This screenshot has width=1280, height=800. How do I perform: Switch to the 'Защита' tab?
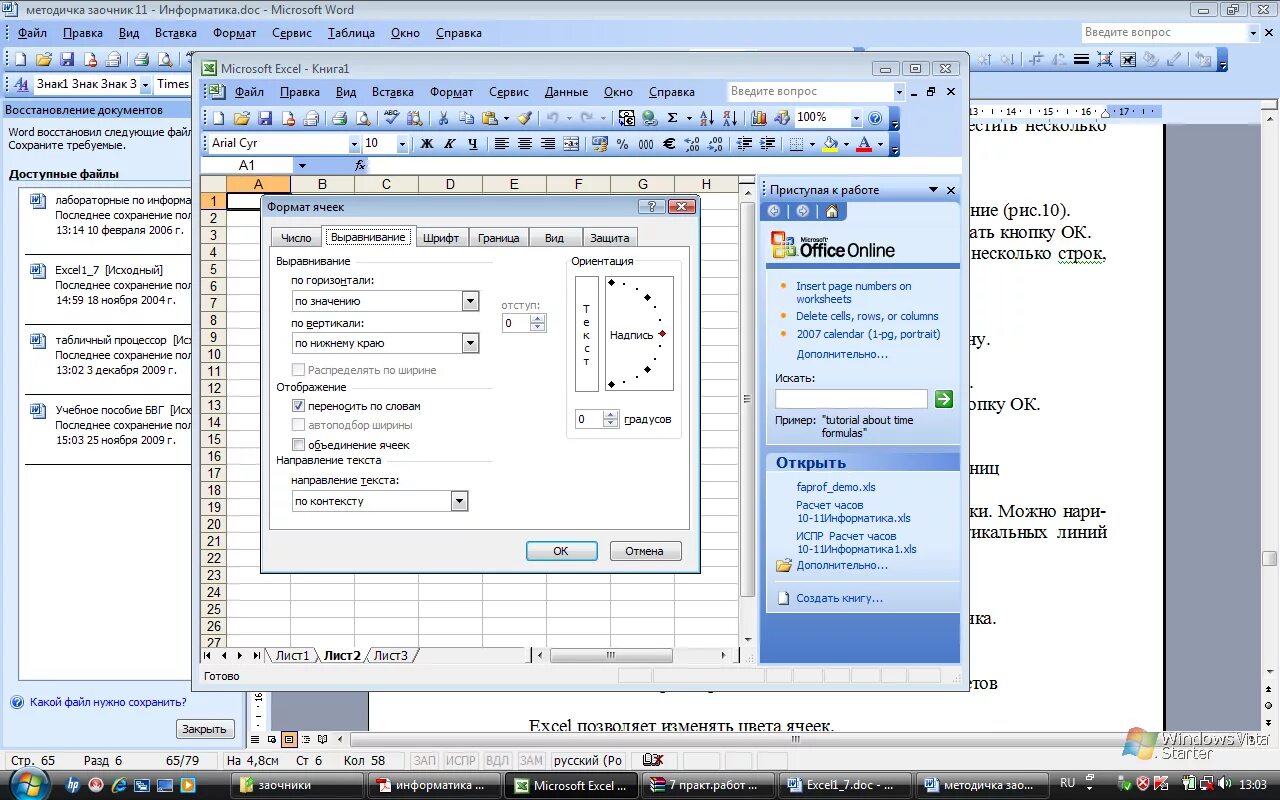[x=609, y=238]
